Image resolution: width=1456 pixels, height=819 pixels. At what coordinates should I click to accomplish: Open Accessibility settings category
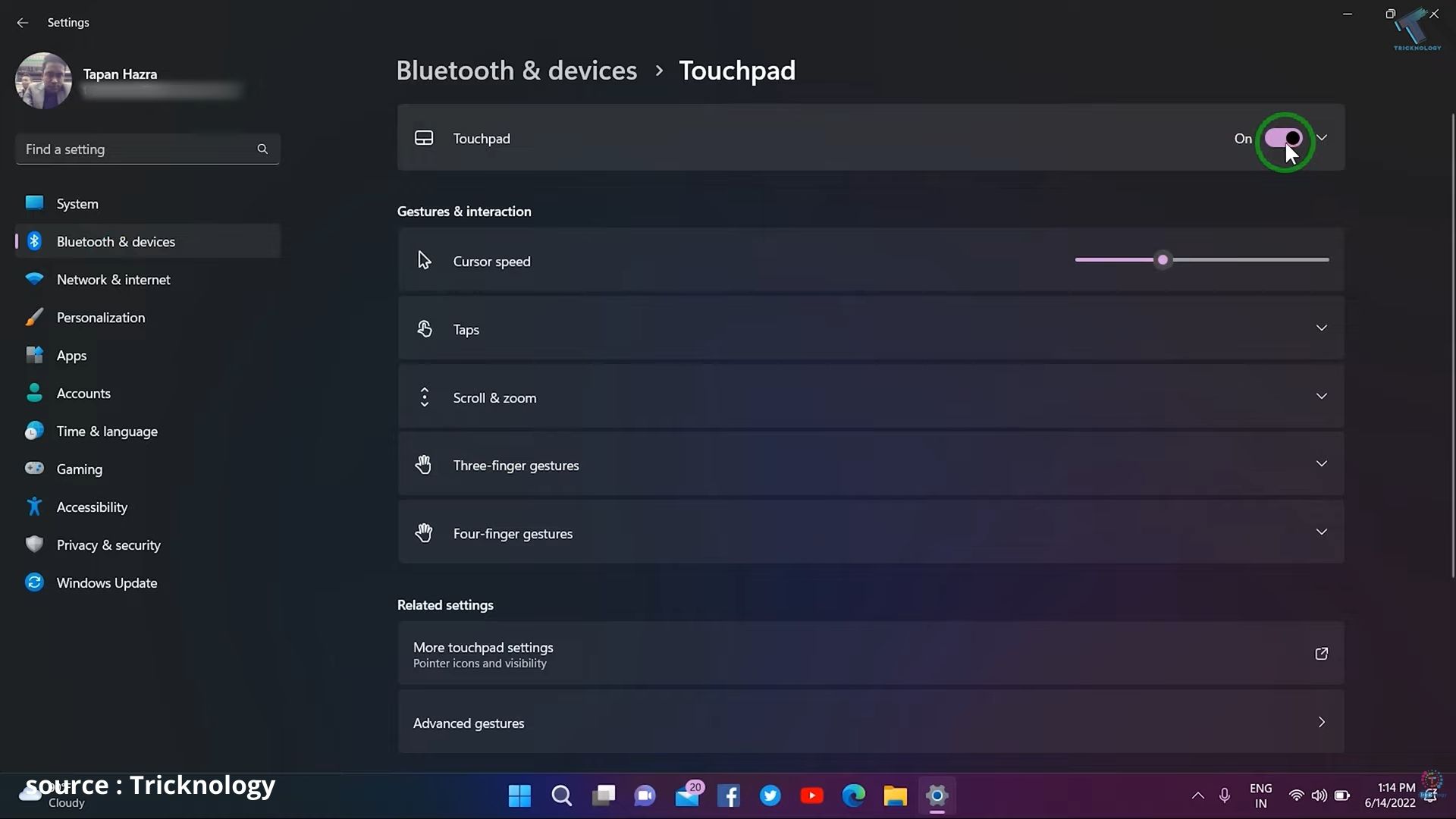tap(148, 507)
